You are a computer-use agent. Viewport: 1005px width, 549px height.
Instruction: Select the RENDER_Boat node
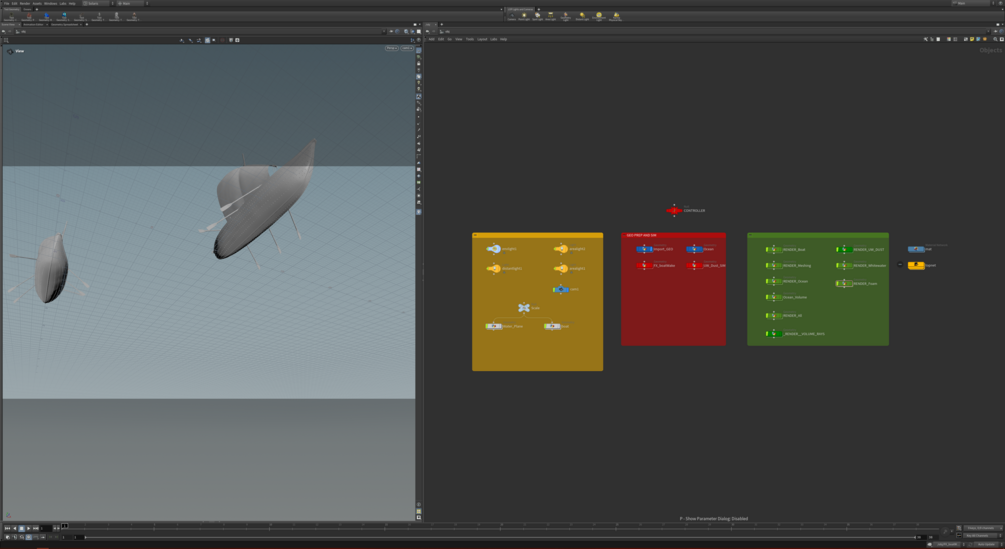coord(774,249)
